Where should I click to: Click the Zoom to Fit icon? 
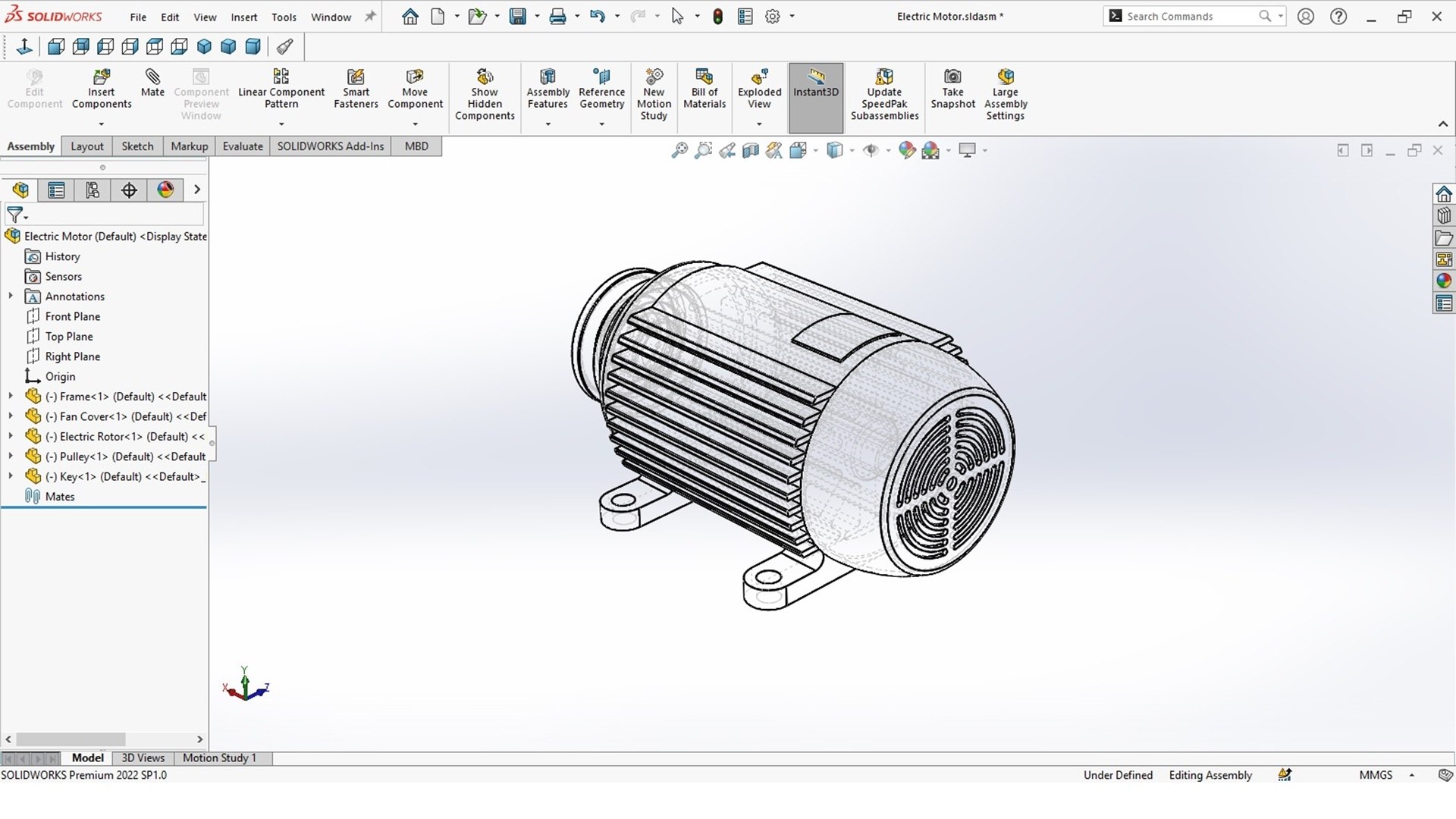679,150
